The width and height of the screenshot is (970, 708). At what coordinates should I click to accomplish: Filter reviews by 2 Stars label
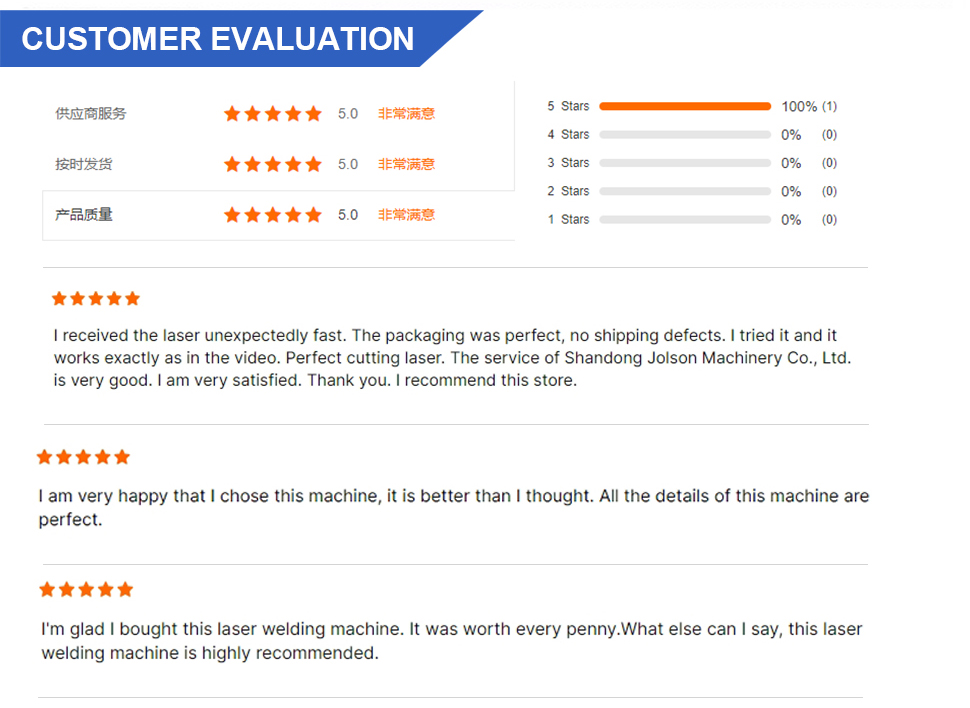click(568, 191)
